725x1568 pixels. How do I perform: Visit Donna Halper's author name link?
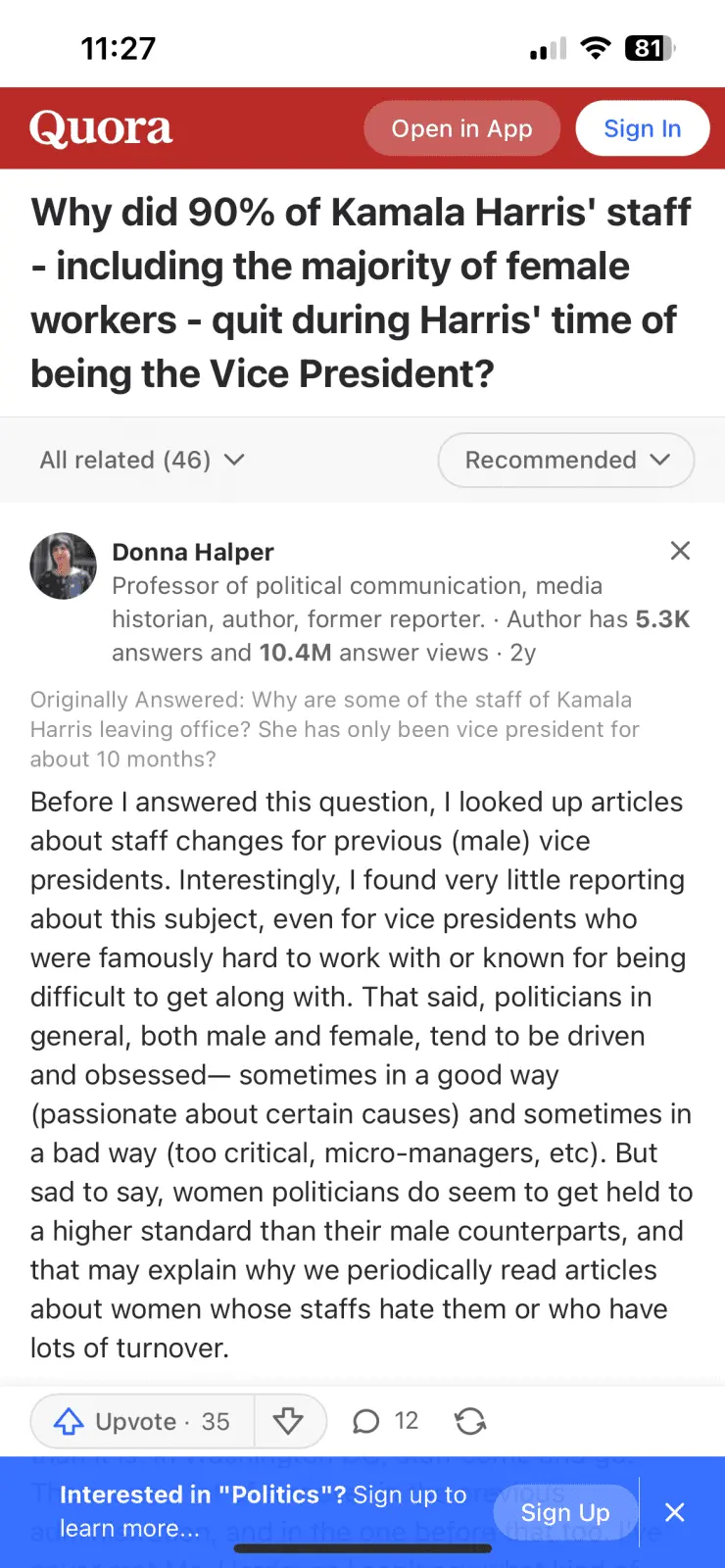193,552
